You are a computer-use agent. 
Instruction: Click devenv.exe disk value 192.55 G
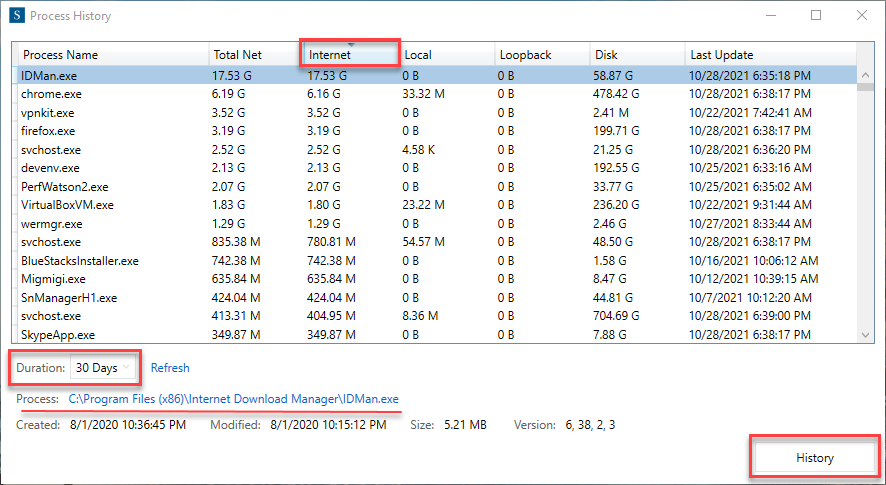616,168
